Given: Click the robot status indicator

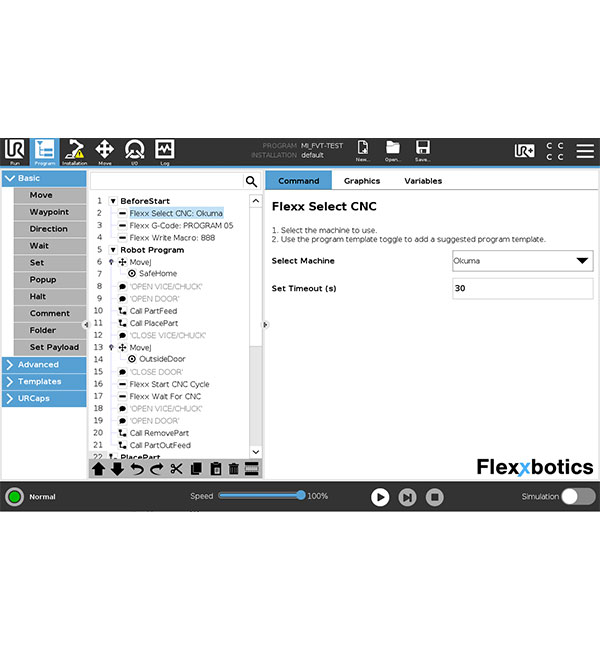Looking at the screenshot, I should pos(15,497).
